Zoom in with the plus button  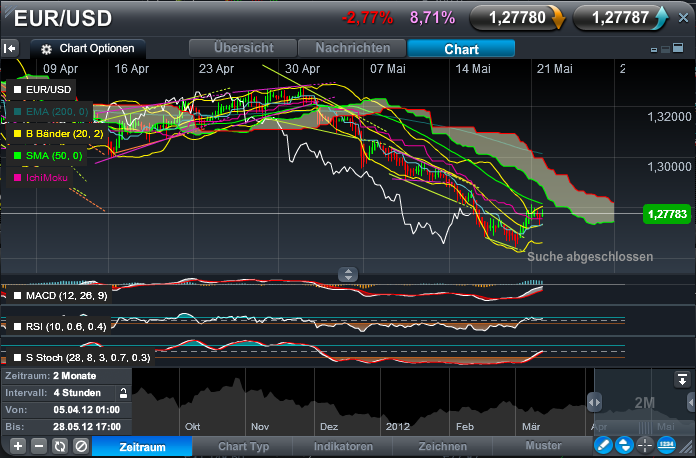[x=18, y=446]
